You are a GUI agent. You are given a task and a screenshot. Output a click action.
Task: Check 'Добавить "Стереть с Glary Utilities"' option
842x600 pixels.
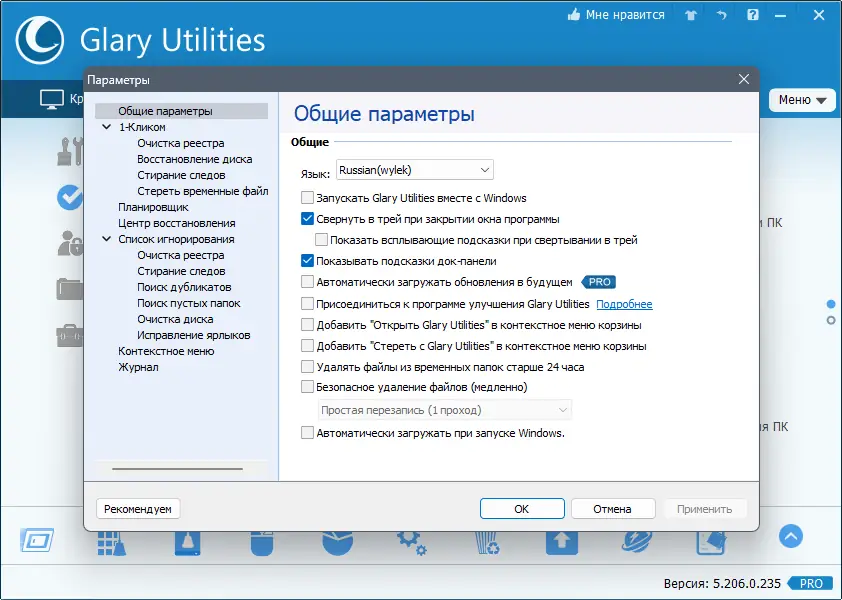(307, 346)
